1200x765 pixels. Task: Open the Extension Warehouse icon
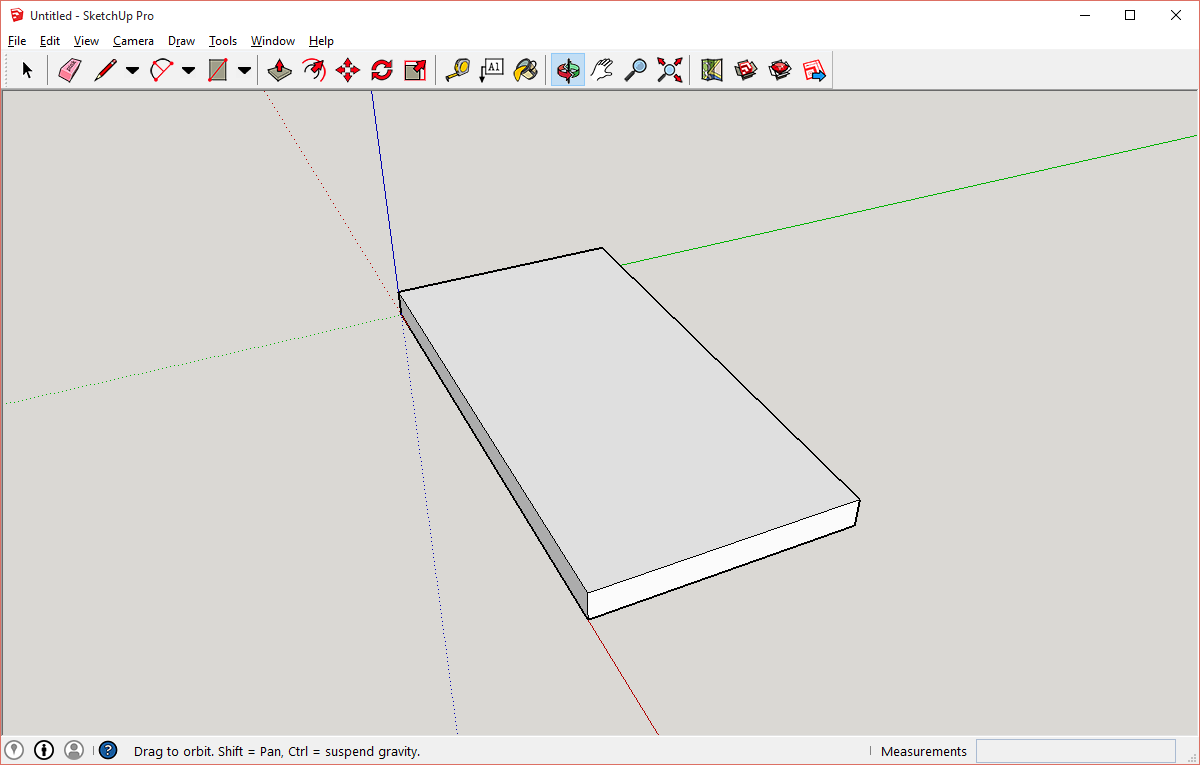(780, 70)
